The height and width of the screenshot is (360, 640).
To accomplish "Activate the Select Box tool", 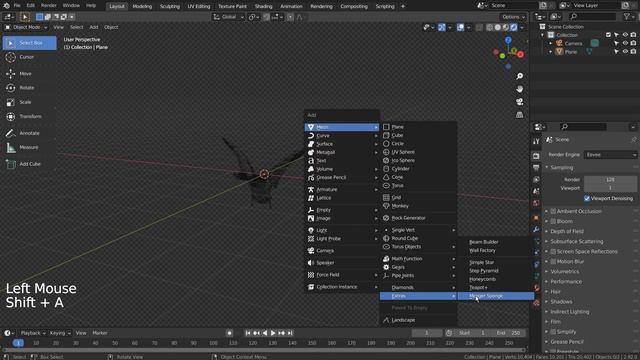I will coord(29,43).
